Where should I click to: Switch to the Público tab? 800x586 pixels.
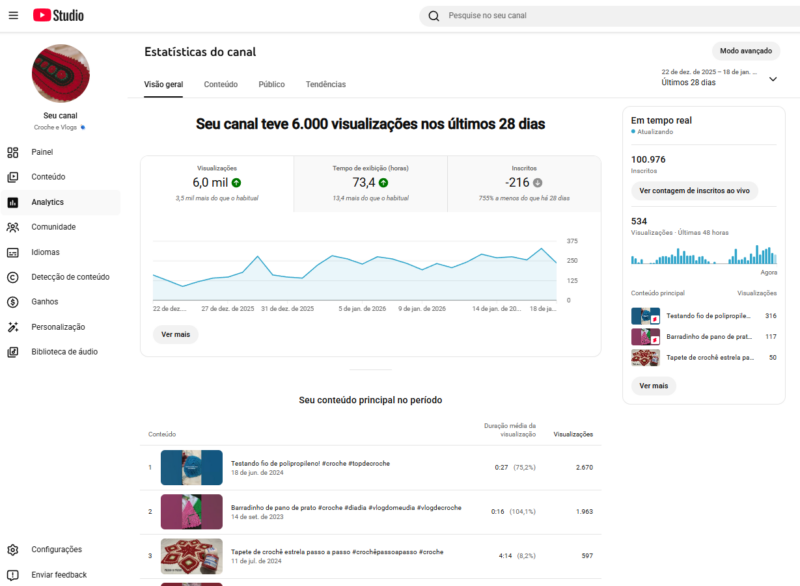pos(271,85)
